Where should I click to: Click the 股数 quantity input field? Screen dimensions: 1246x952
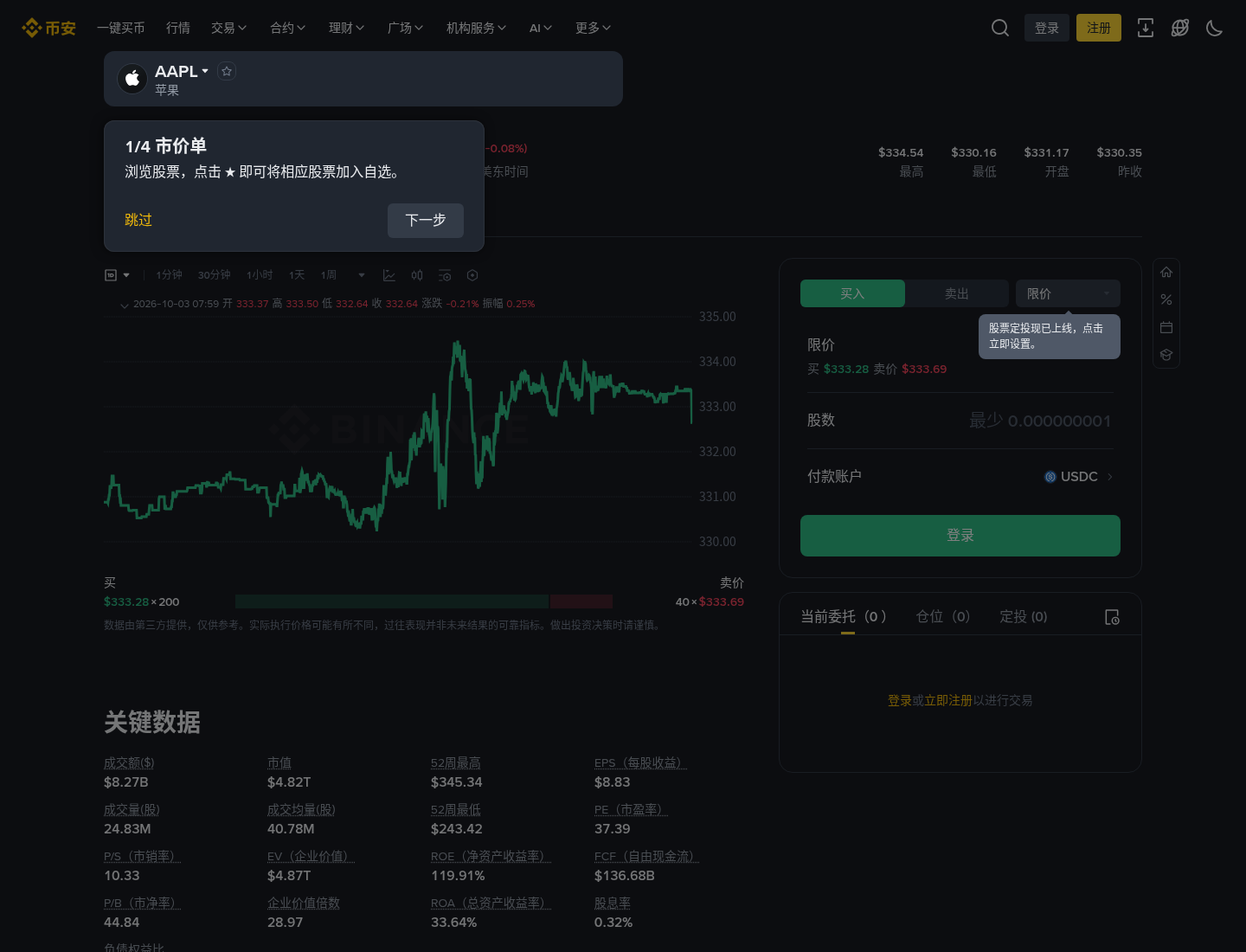pyautogui.click(x=960, y=421)
